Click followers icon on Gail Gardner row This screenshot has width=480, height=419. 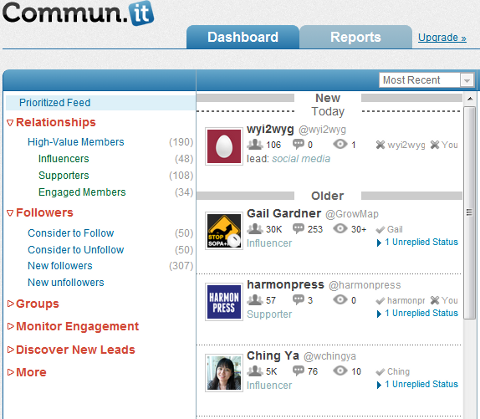tap(255, 229)
